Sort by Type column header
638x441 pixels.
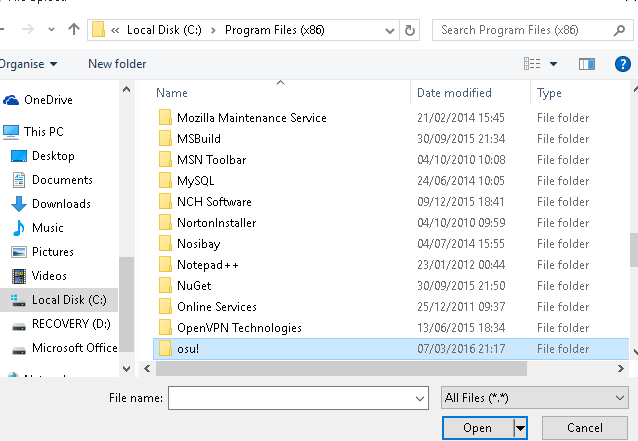pyautogui.click(x=549, y=93)
